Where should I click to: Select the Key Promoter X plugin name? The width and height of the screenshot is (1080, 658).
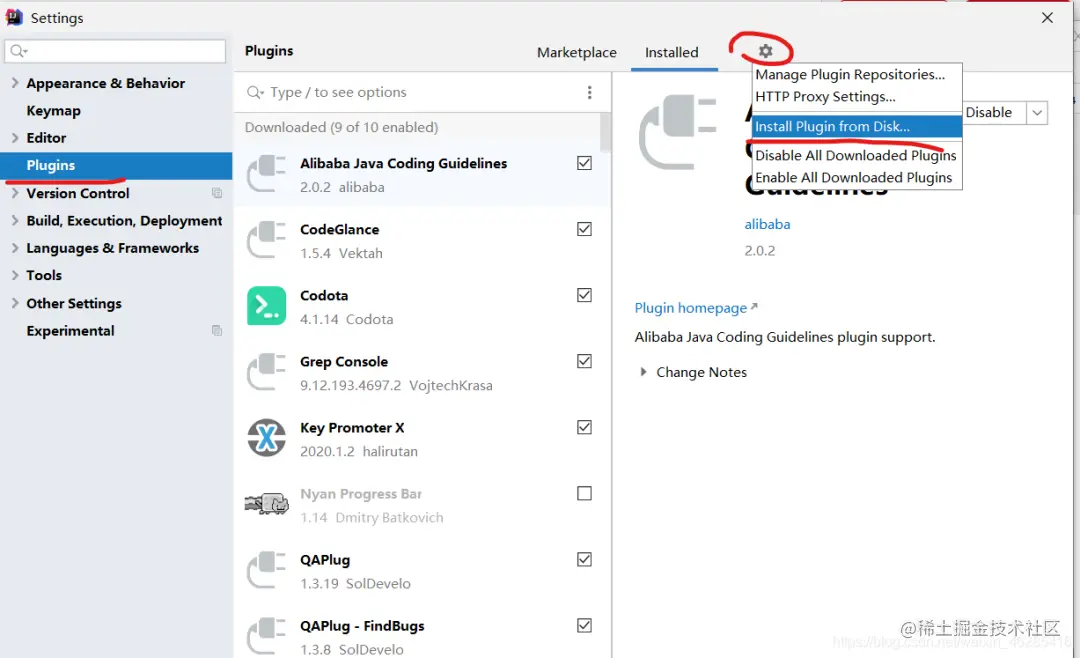[352, 428]
